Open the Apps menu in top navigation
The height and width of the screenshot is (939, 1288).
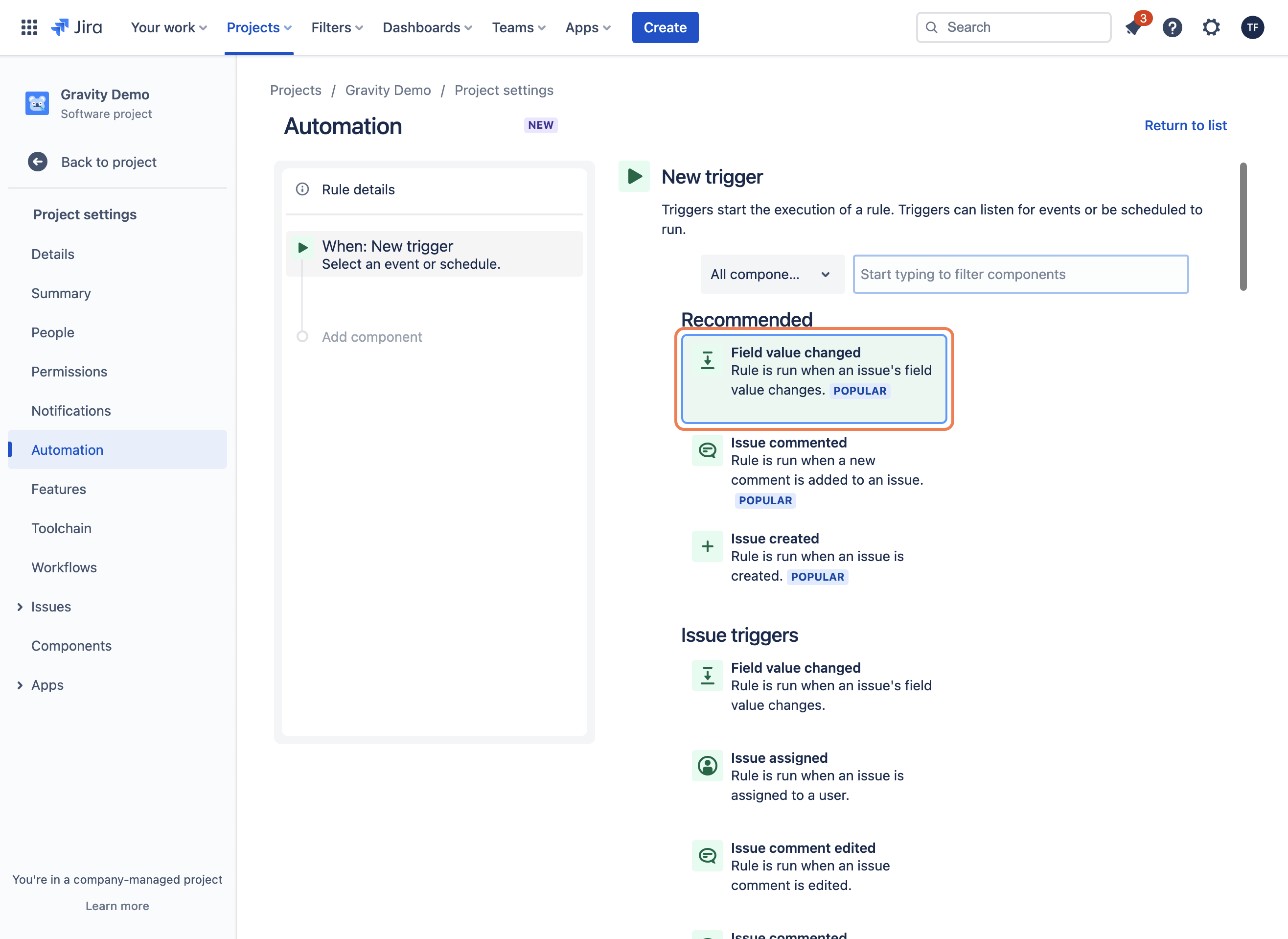coord(588,27)
